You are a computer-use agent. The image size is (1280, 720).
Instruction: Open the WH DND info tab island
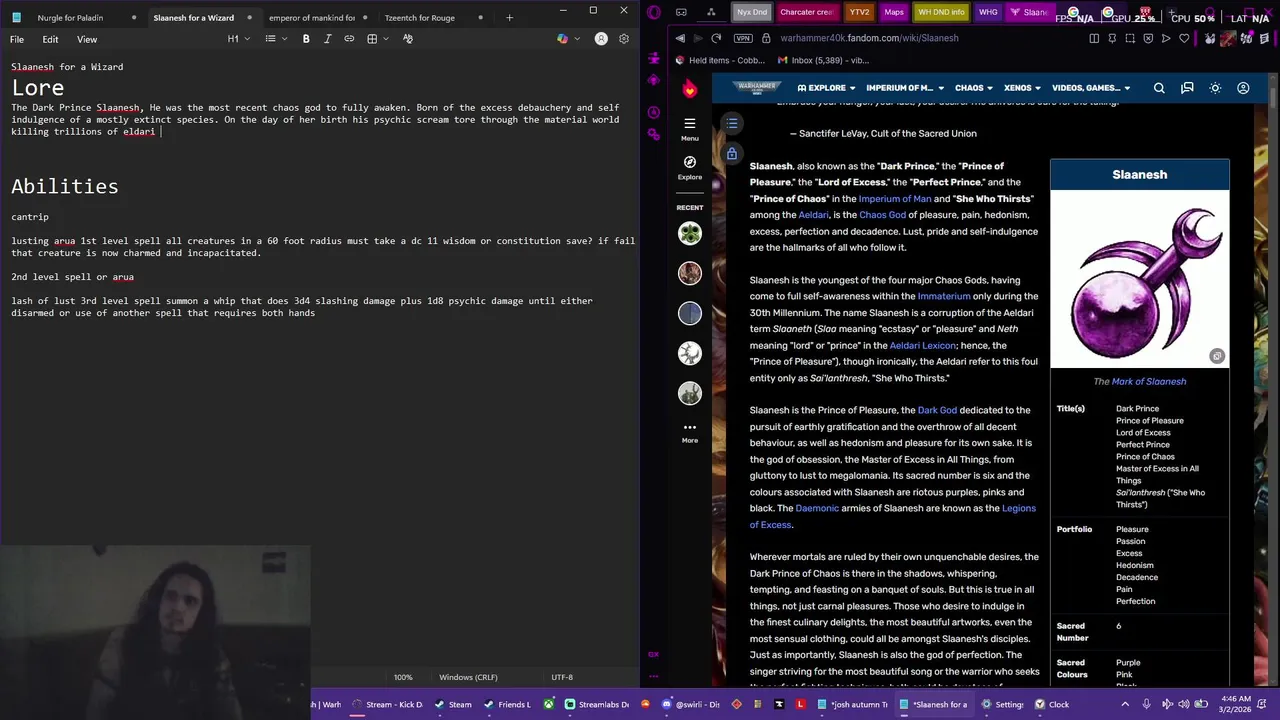tap(941, 12)
